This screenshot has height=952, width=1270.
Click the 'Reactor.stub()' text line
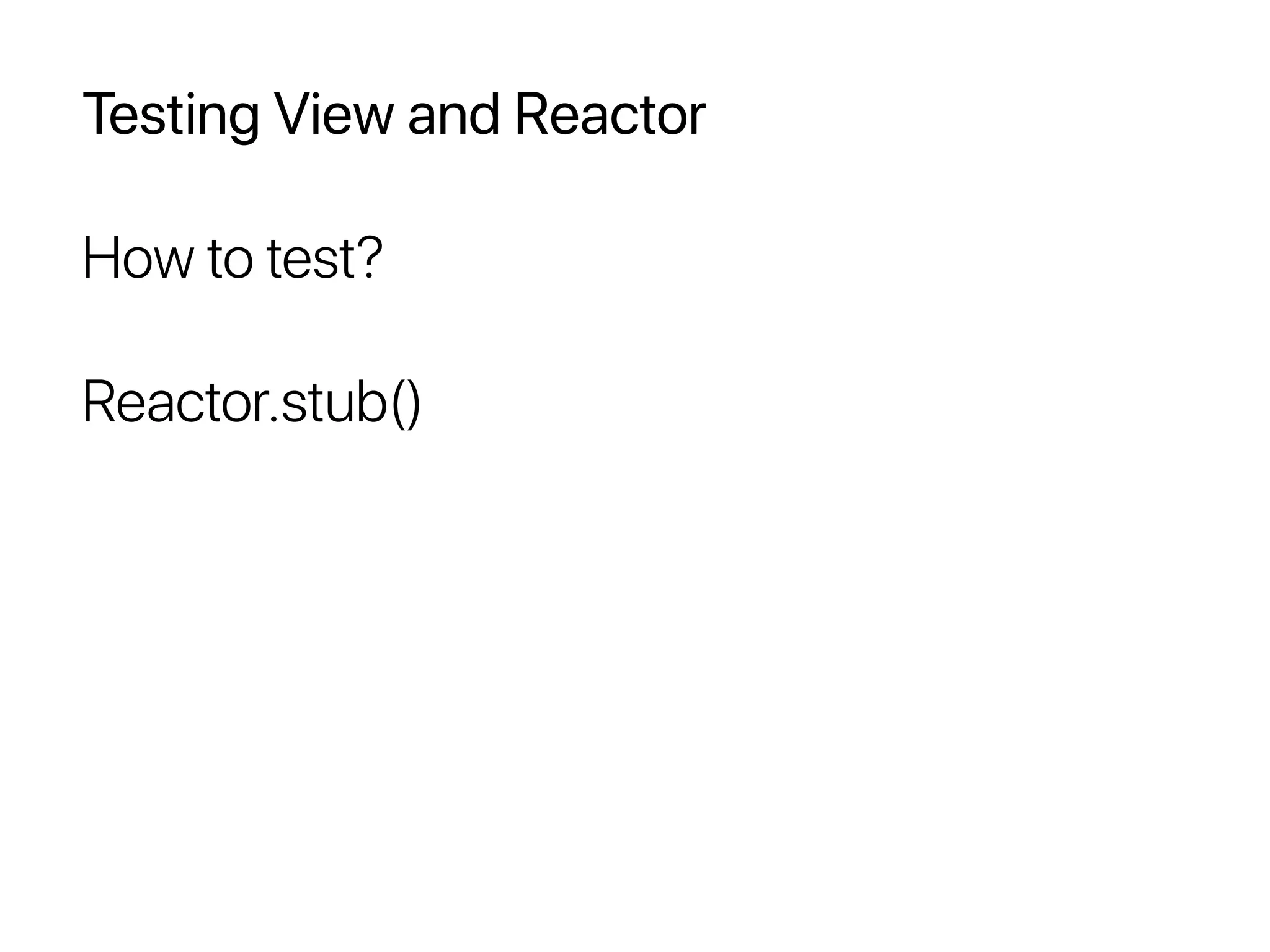[x=252, y=403]
